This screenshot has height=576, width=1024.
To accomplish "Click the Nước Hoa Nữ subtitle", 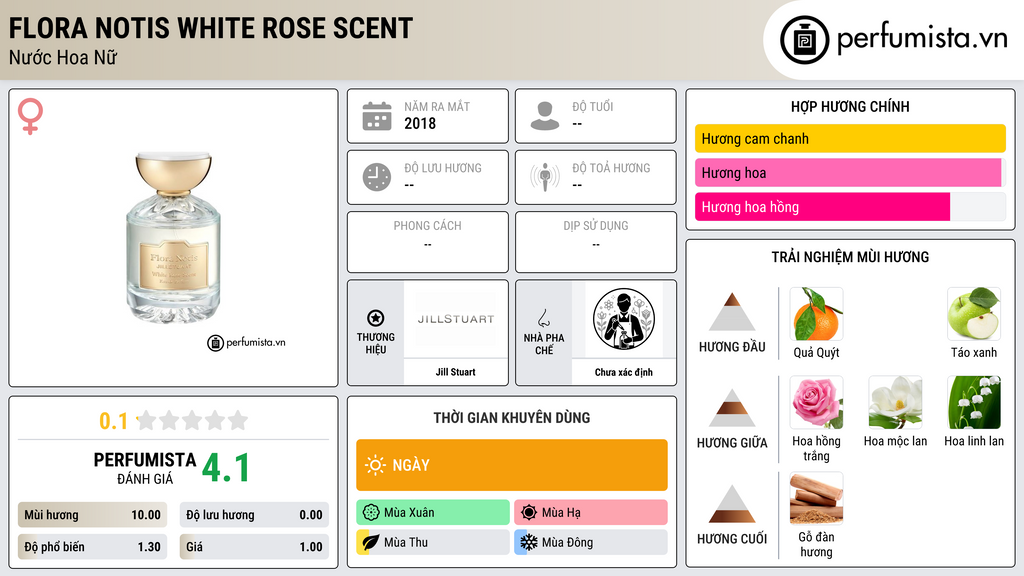I will click(x=63, y=57).
